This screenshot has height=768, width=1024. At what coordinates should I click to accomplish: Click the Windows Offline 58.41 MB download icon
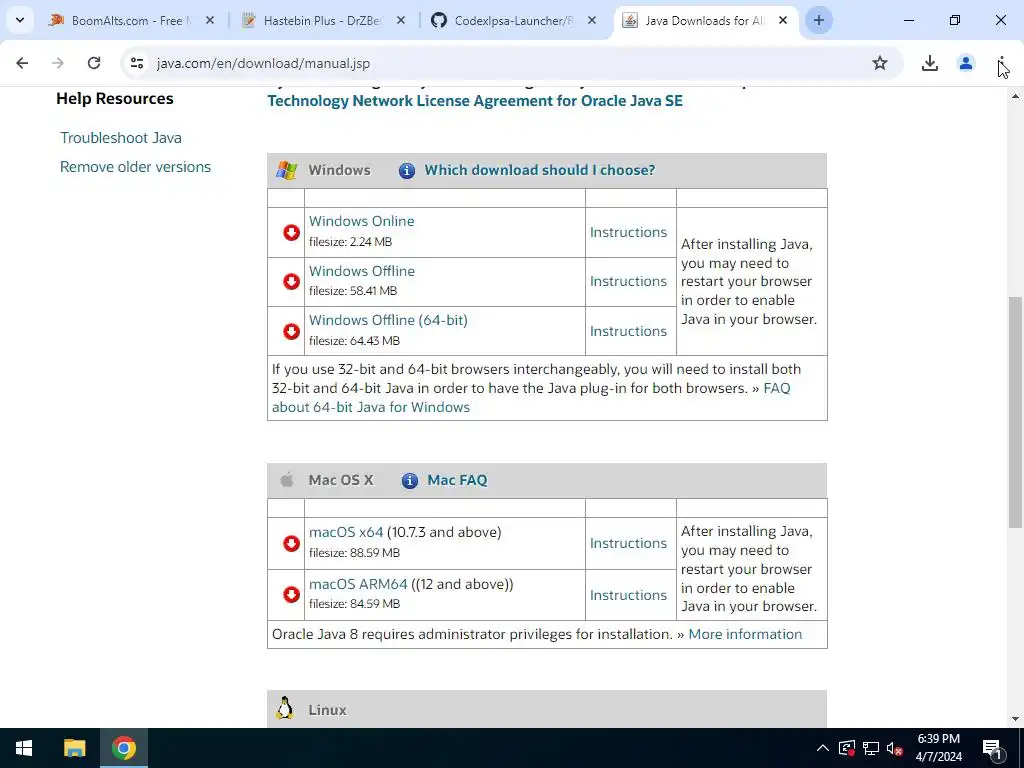tap(291, 281)
